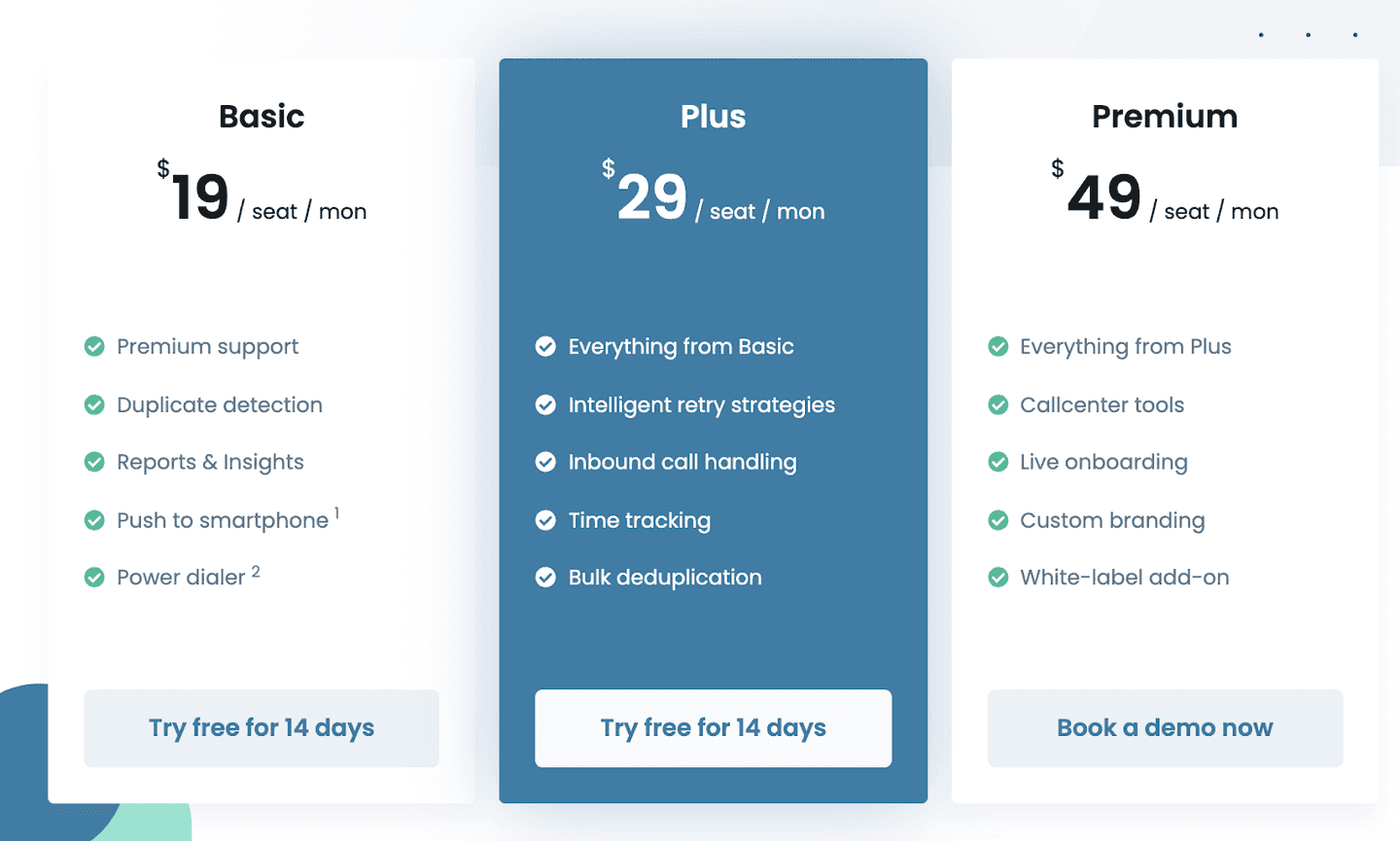Click the Book a demo now button
The image size is (1400, 841).
1164,727
